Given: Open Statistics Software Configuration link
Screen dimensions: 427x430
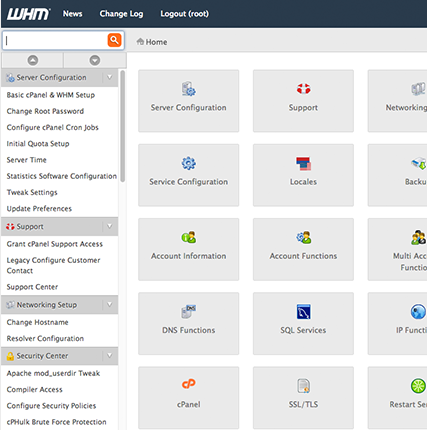Looking at the screenshot, I should 62,176.
